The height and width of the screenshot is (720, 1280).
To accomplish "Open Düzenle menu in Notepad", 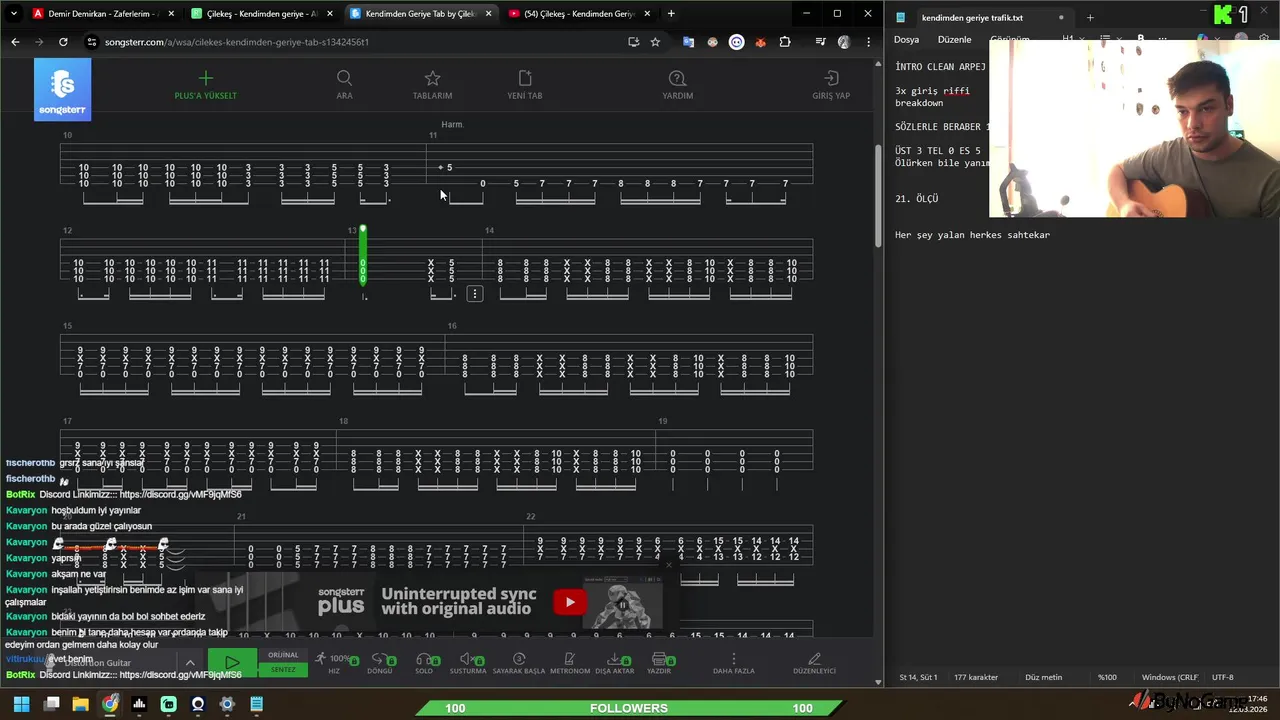I will click(954, 40).
